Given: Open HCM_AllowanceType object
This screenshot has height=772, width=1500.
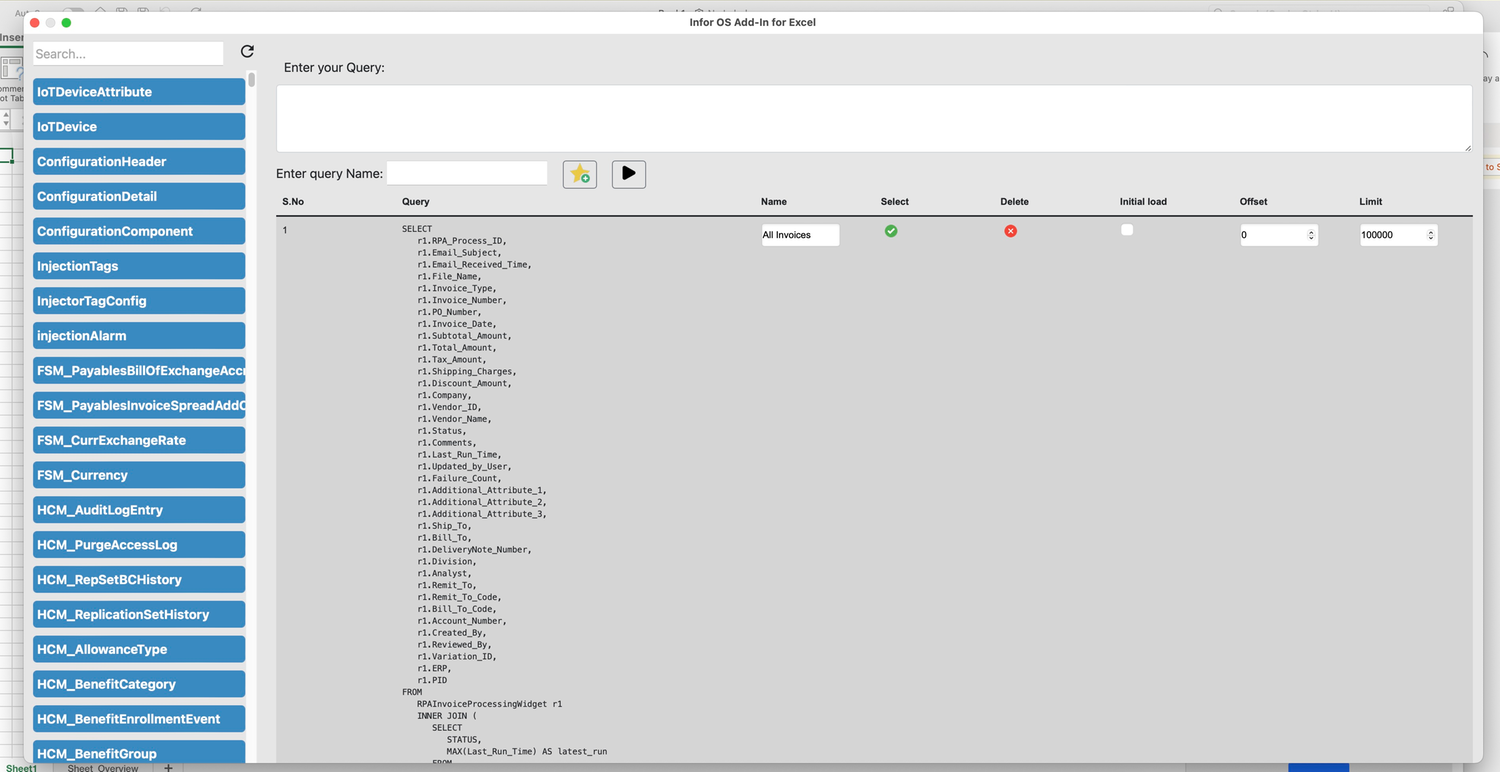Looking at the screenshot, I should 139,649.
